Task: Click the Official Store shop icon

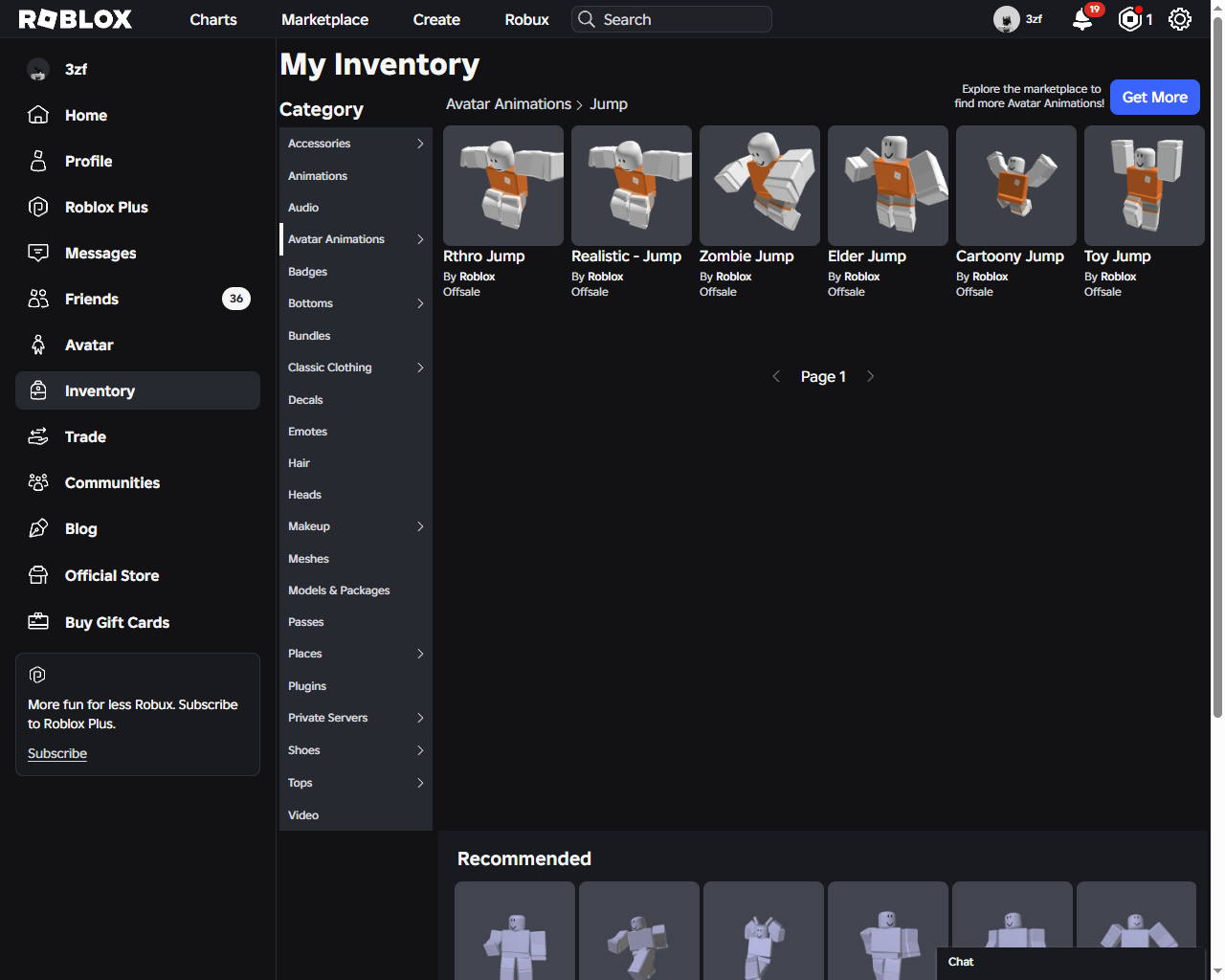Action: click(x=38, y=575)
